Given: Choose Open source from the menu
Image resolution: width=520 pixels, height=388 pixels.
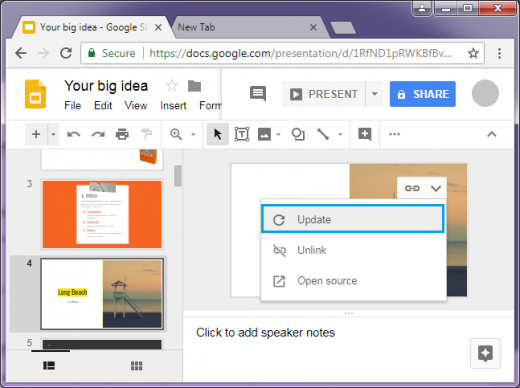Looking at the screenshot, I should pos(353,281).
